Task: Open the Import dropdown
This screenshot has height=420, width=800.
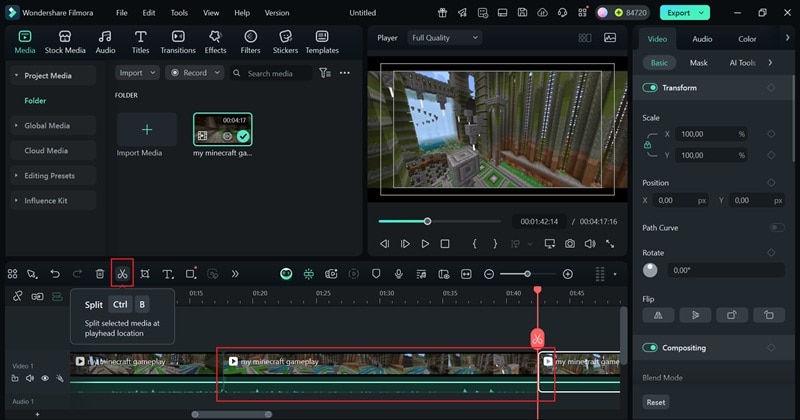Action: pos(137,73)
